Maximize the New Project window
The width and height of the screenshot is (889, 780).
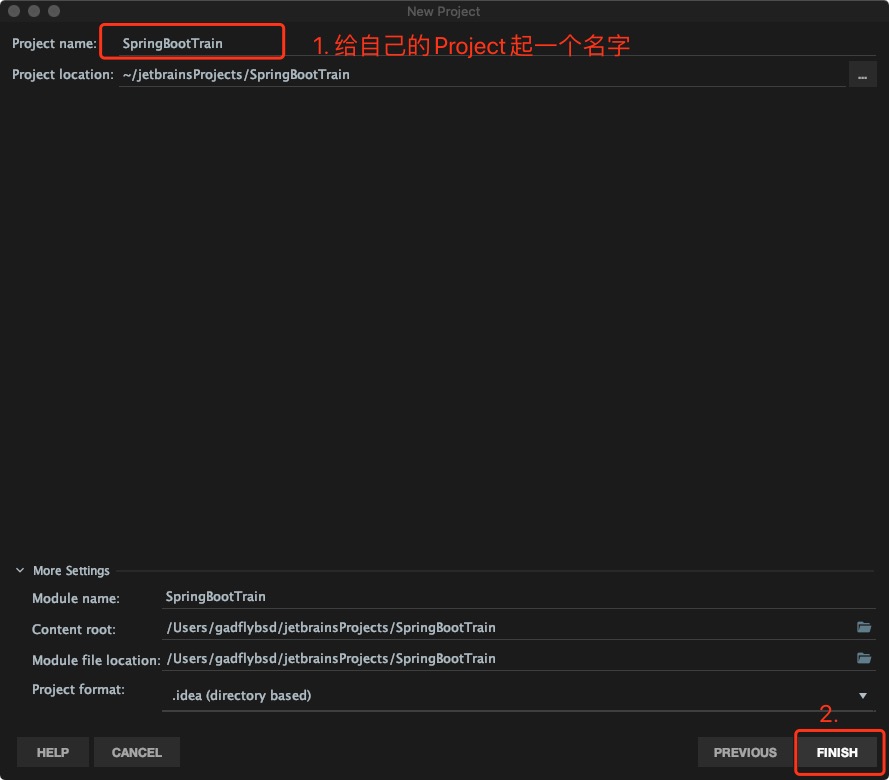[54, 11]
